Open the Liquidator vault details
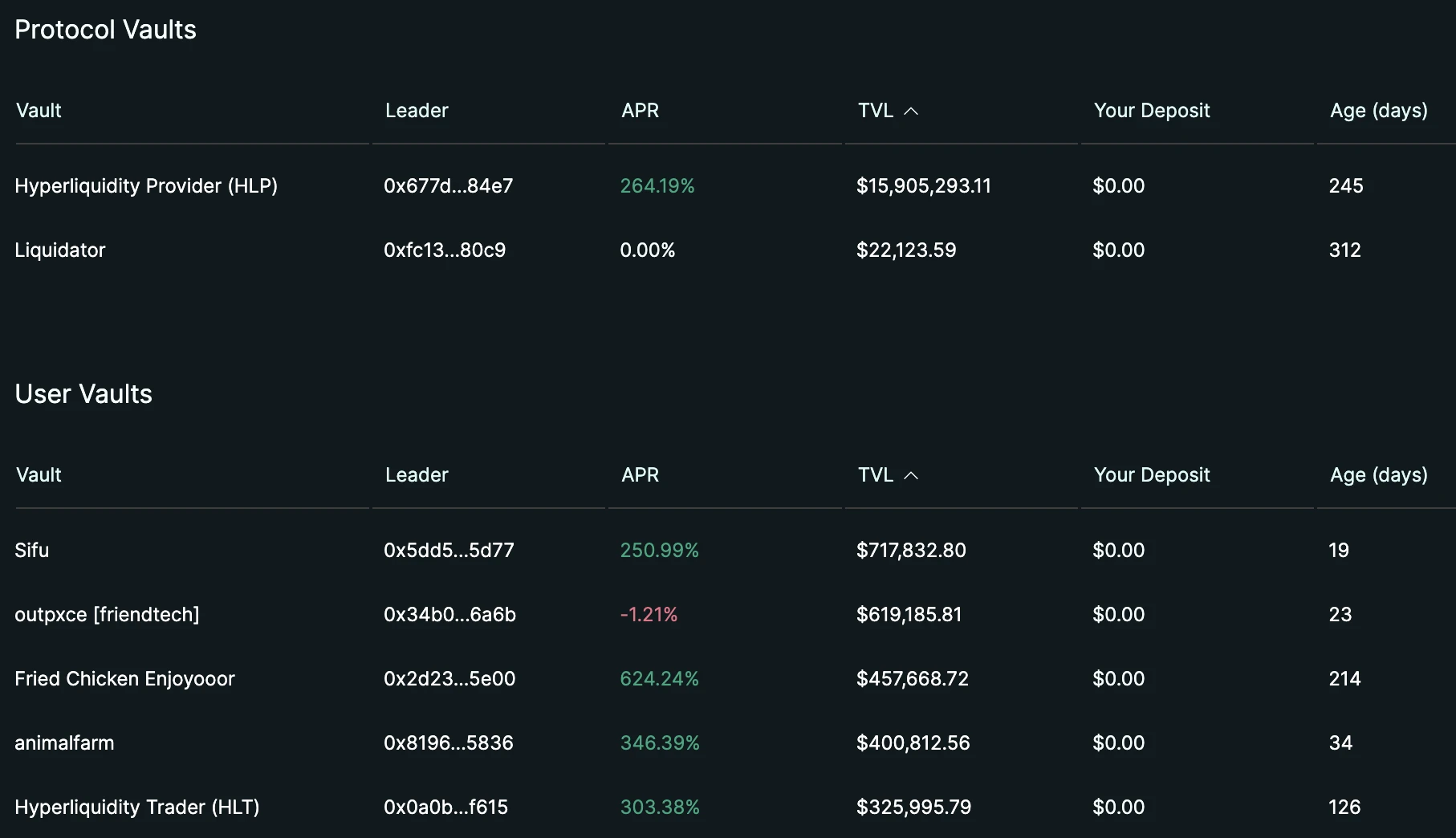This screenshot has width=1456, height=838. tap(60, 250)
